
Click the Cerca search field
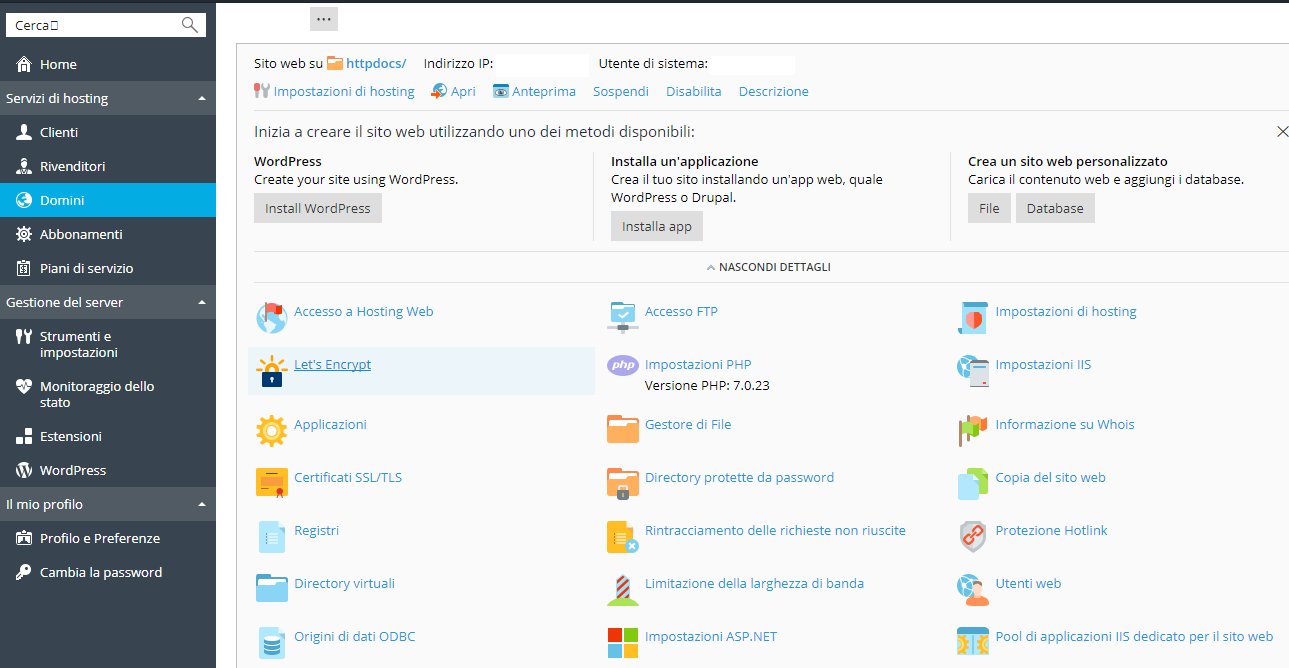pyautogui.click(x=95, y=25)
